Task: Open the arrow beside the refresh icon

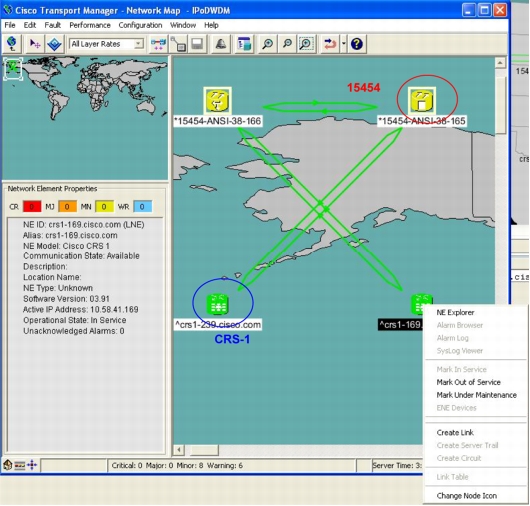Action: (343, 44)
